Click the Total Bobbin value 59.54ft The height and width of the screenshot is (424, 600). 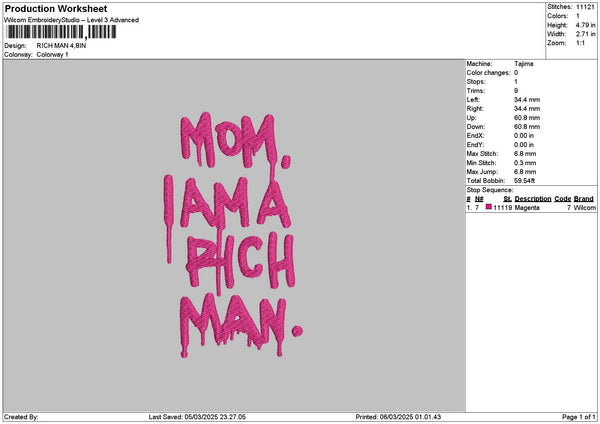click(525, 181)
